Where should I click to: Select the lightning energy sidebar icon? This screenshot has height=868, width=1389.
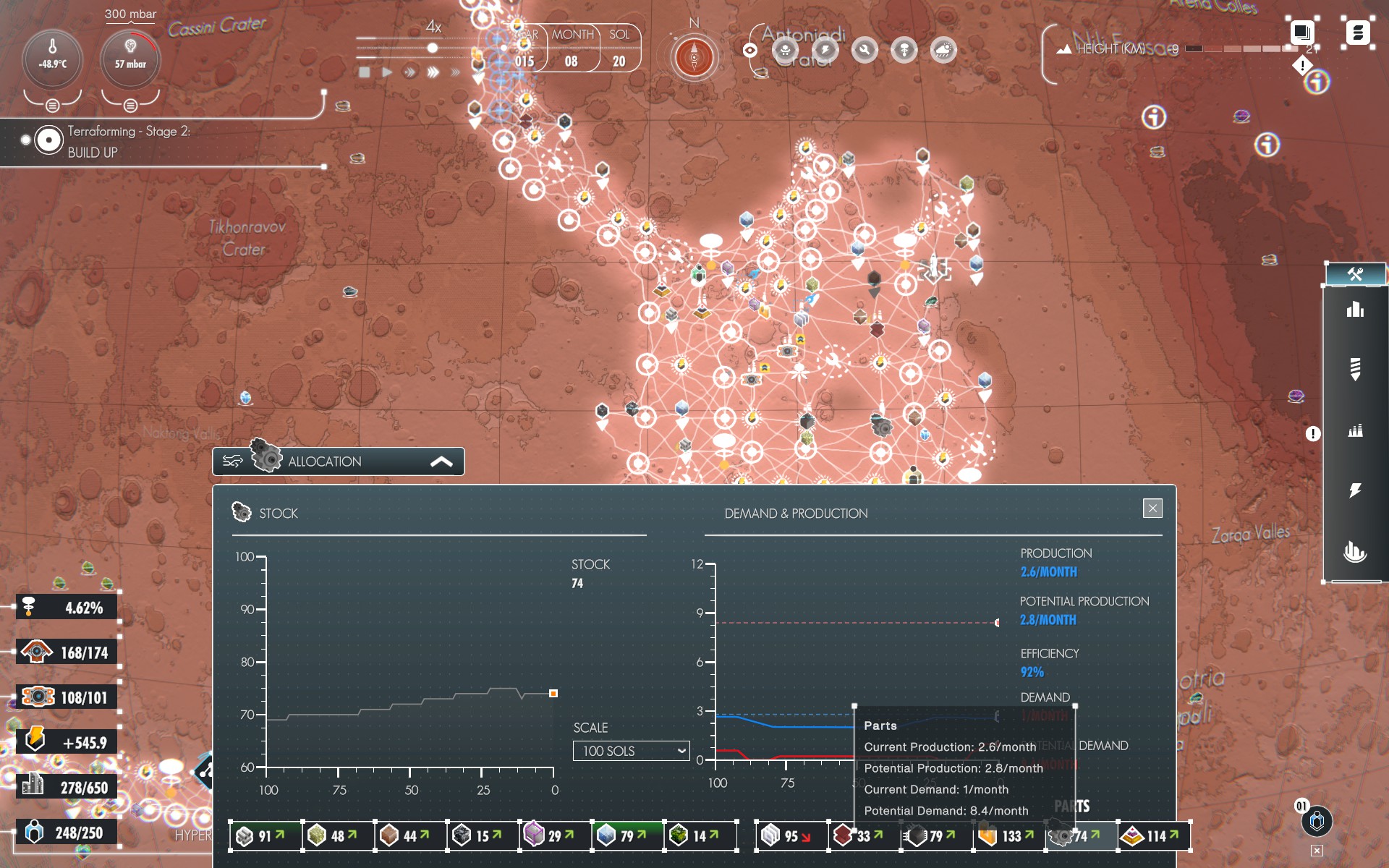[x=1355, y=490]
